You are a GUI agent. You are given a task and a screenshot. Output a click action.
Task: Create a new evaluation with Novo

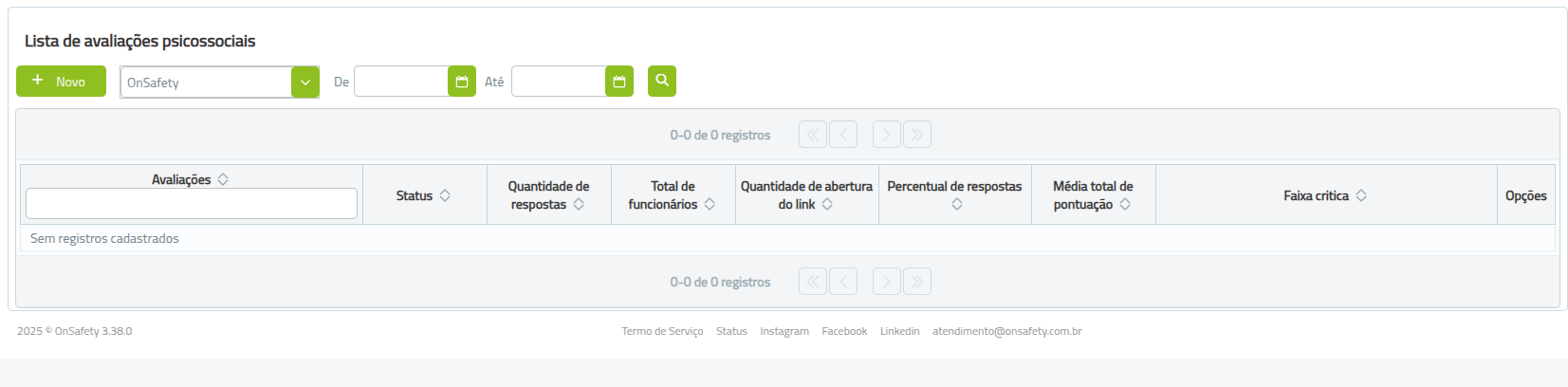click(61, 81)
